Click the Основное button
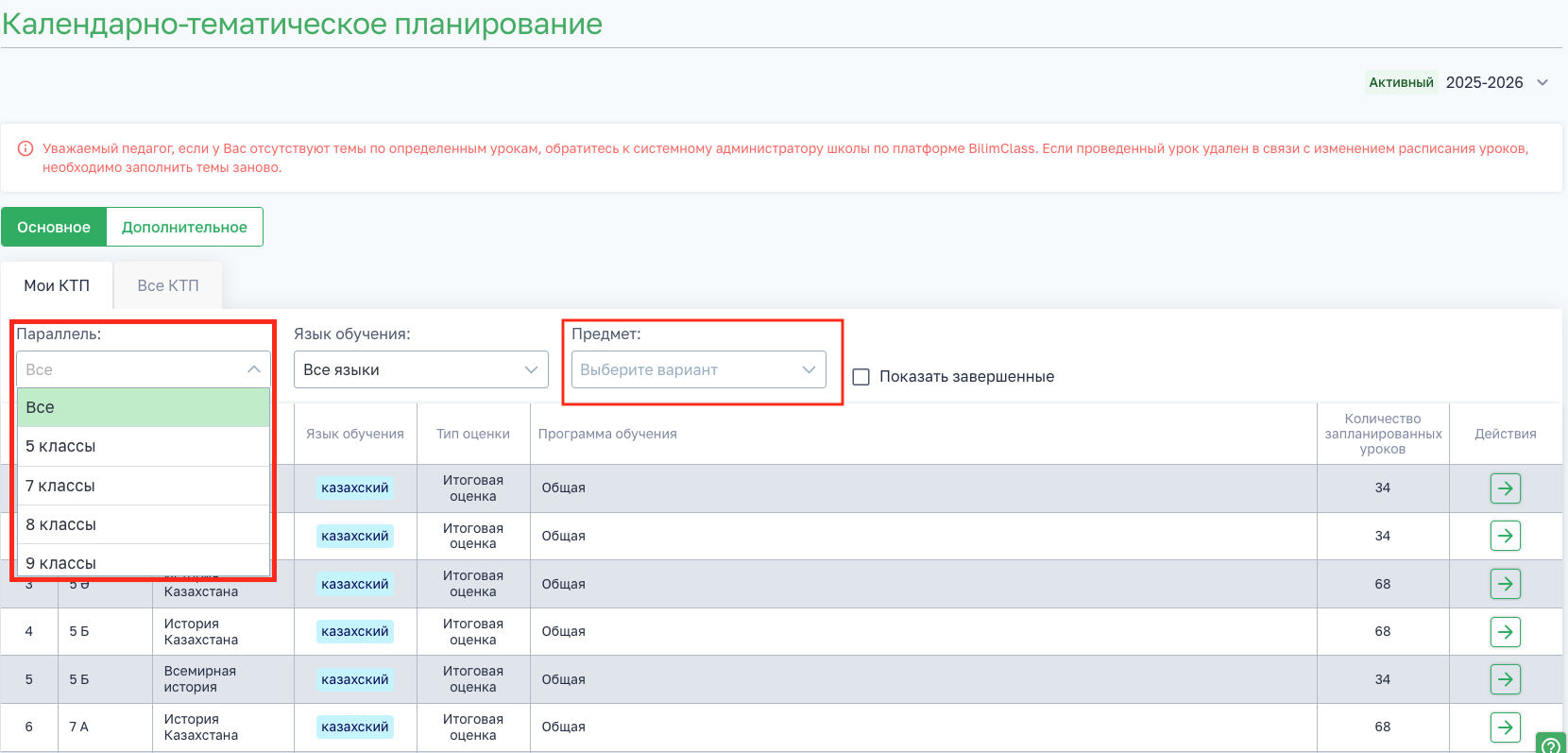1568x753 pixels. coord(54,227)
